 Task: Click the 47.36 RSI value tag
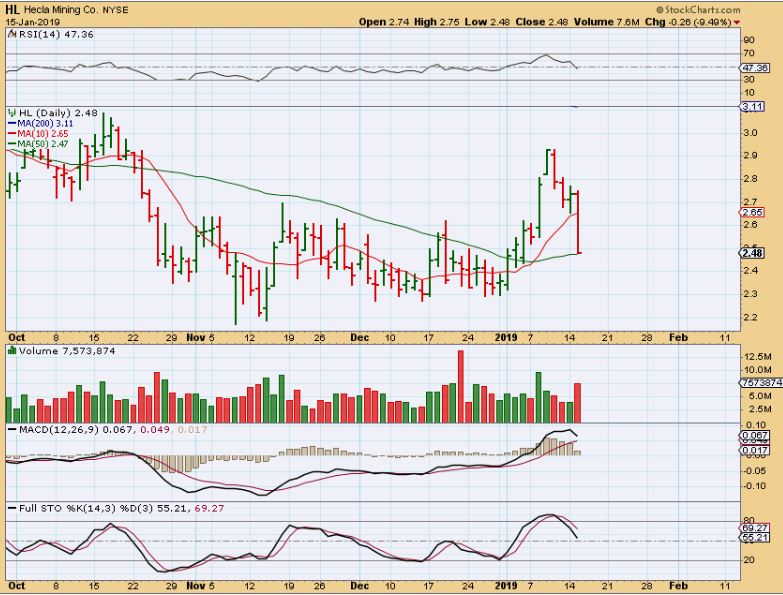point(755,68)
